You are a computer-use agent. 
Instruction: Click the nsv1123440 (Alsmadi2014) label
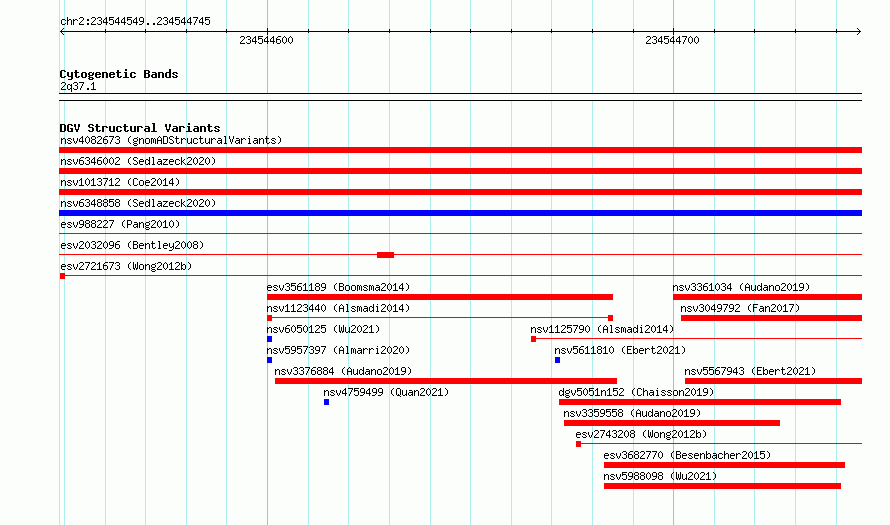[338, 308]
